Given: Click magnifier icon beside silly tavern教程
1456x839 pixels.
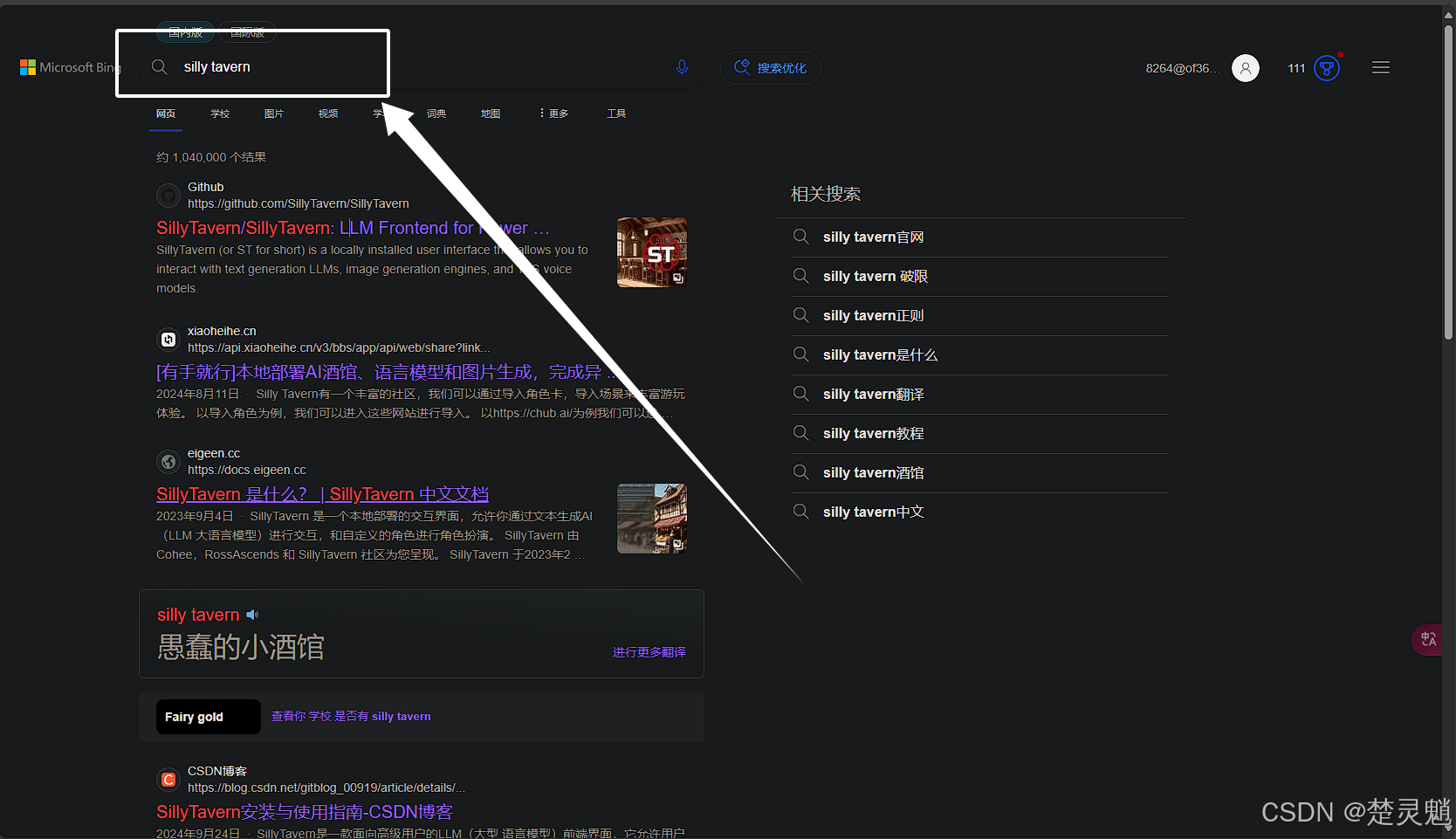Looking at the screenshot, I should pyautogui.click(x=800, y=433).
